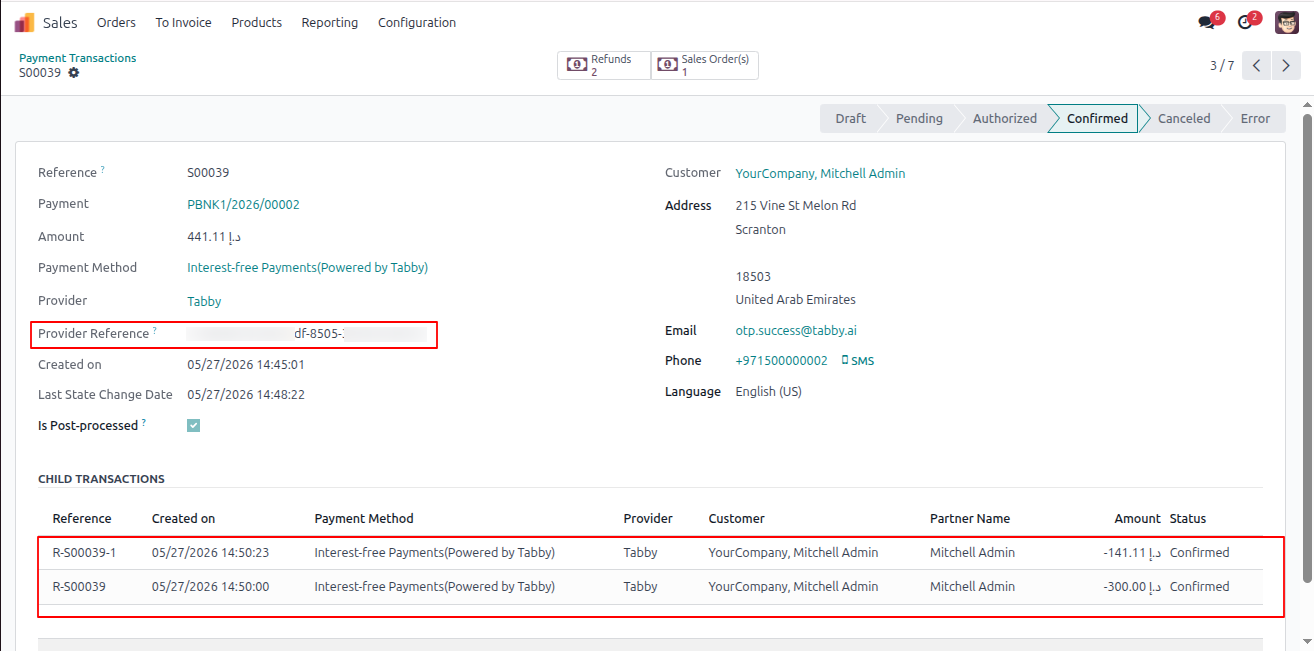This screenshot has width=1314, height=651.
Task: Open the To Invoice menu
Action: pyautogui.click(x=183, y=22)
